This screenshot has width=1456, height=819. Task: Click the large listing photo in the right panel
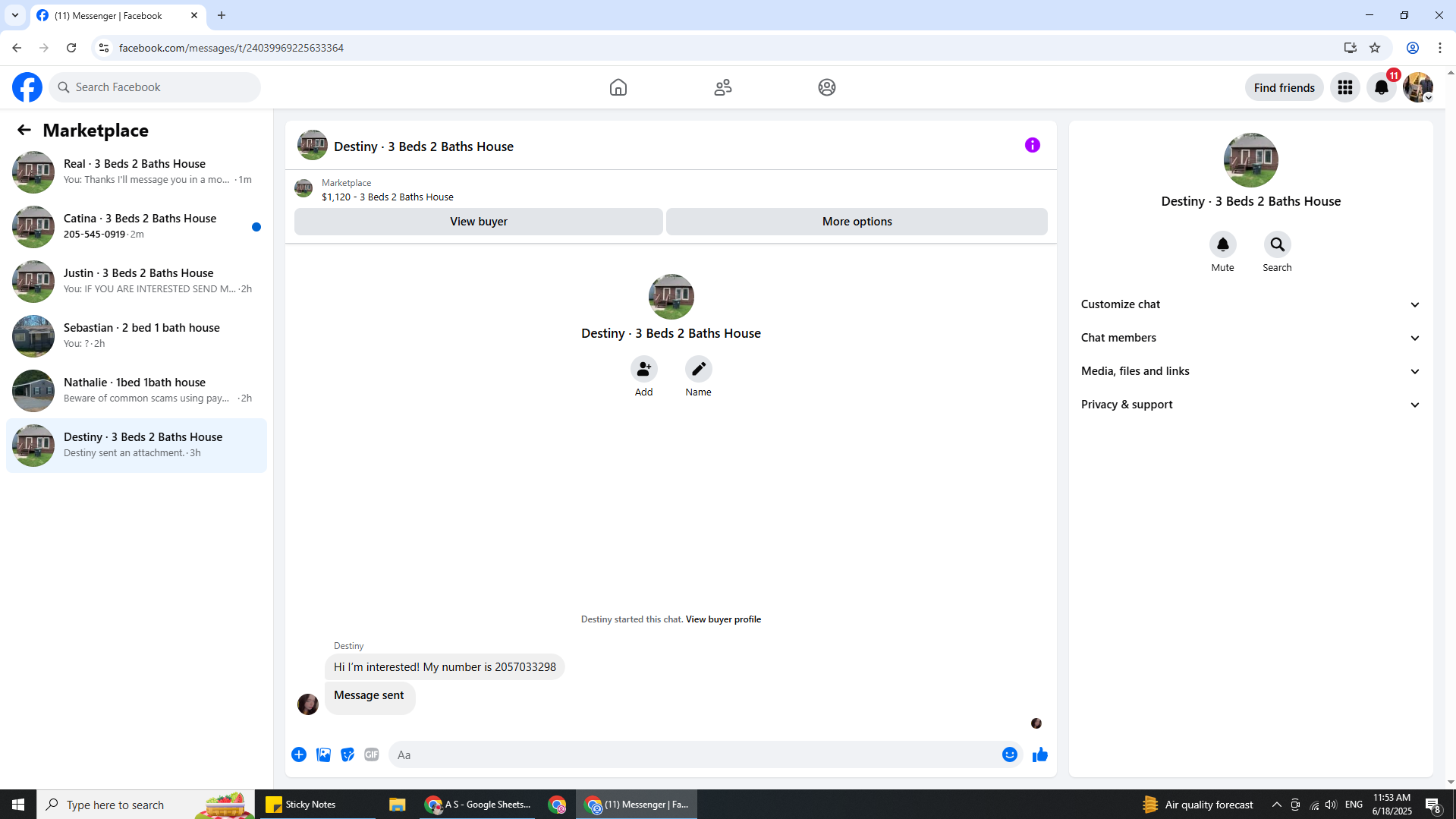pos(1251,160)
